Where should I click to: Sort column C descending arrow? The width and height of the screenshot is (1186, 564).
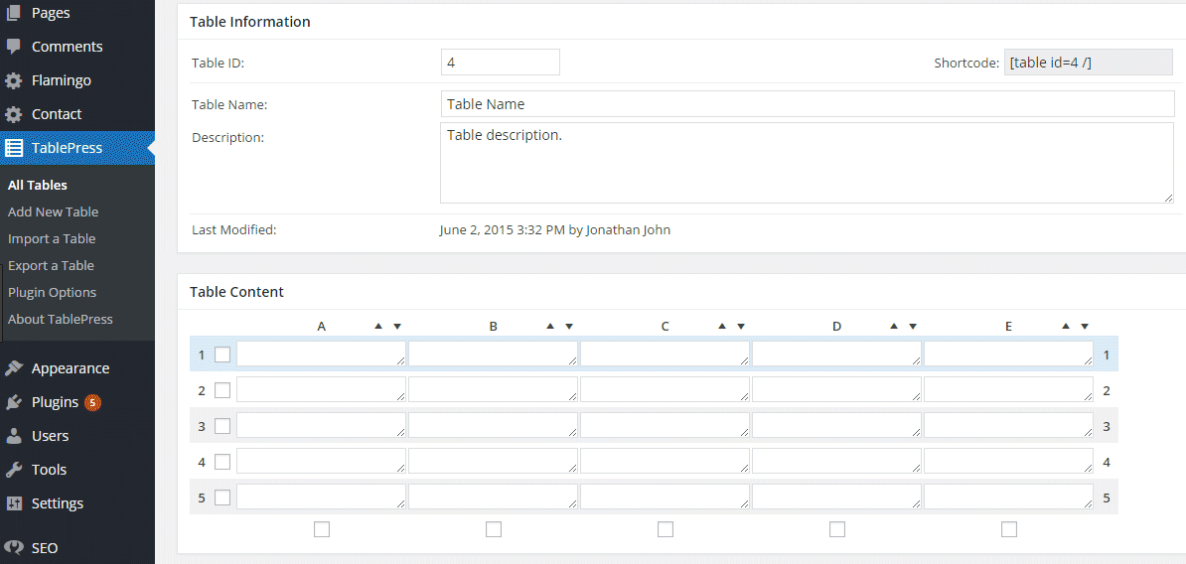coord(740,327)
